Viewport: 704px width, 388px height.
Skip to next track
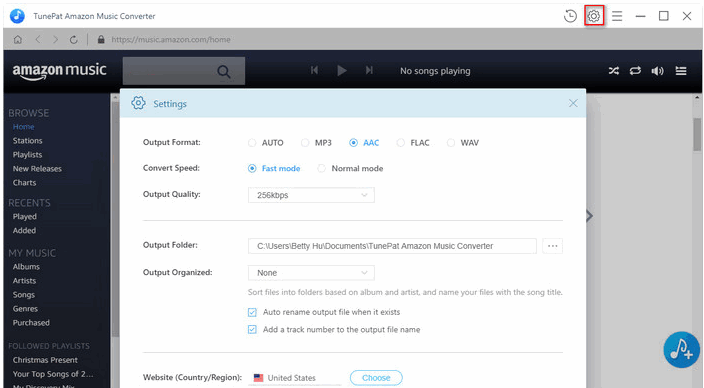[369, 70]
